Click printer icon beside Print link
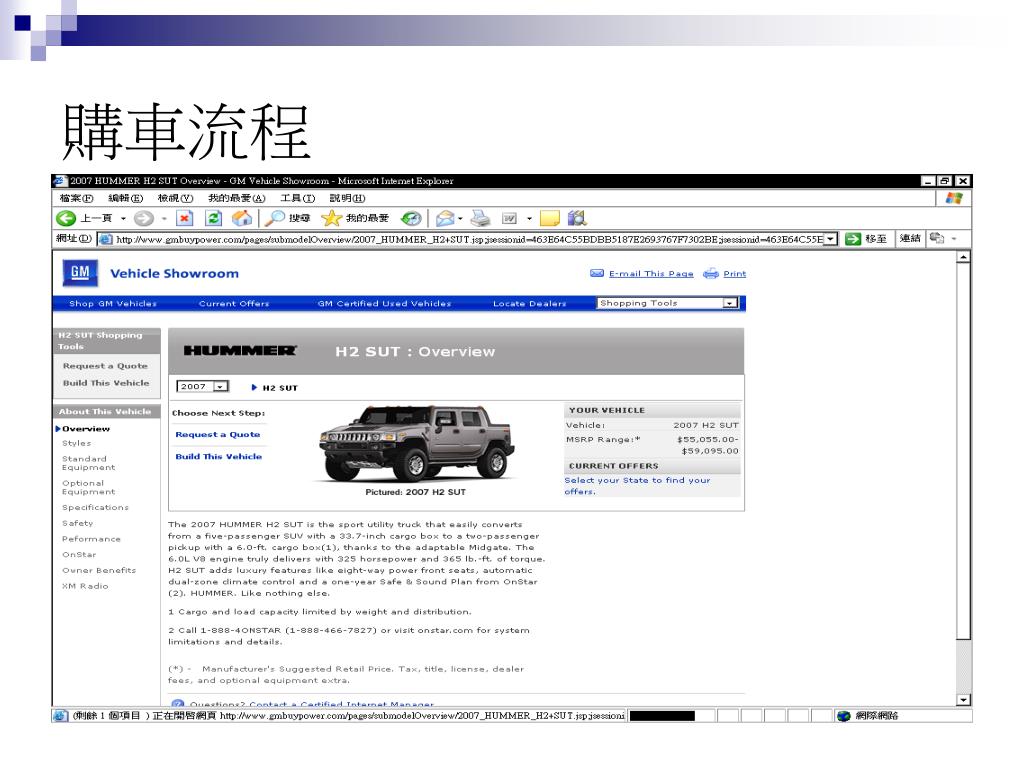 (x=711, y=273)
